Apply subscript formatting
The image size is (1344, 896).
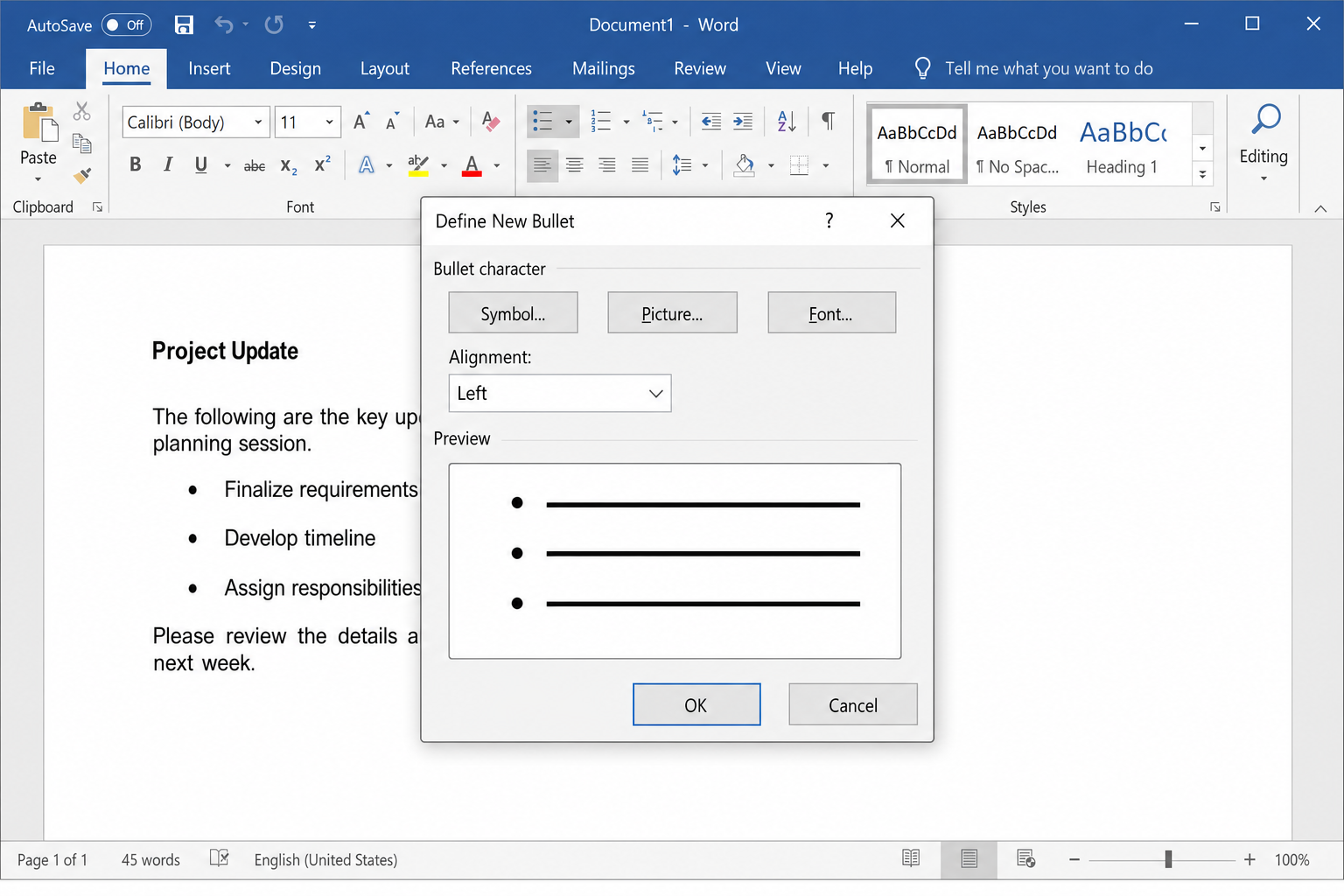click(x=289, y=165)
